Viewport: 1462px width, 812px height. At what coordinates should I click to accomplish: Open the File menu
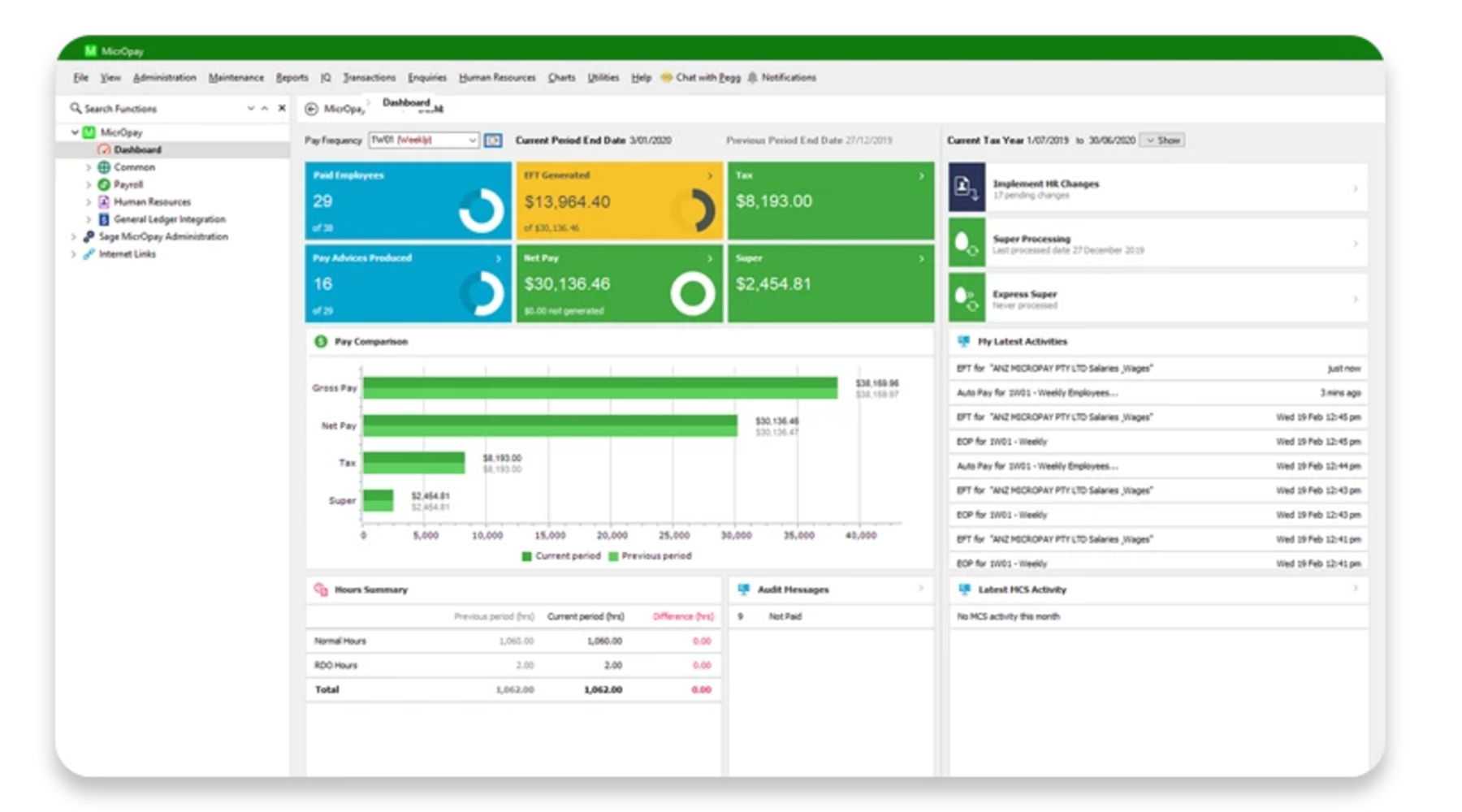click(80, 78)
